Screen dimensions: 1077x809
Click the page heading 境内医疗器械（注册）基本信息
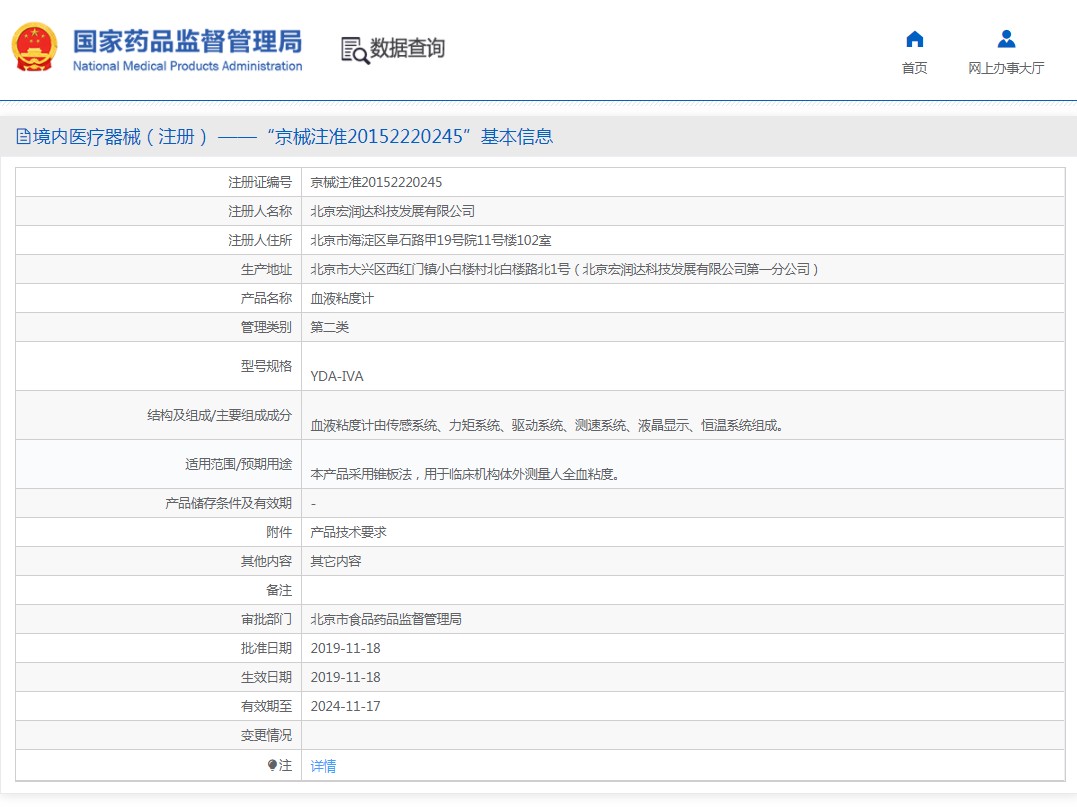(x=293, y=137)
